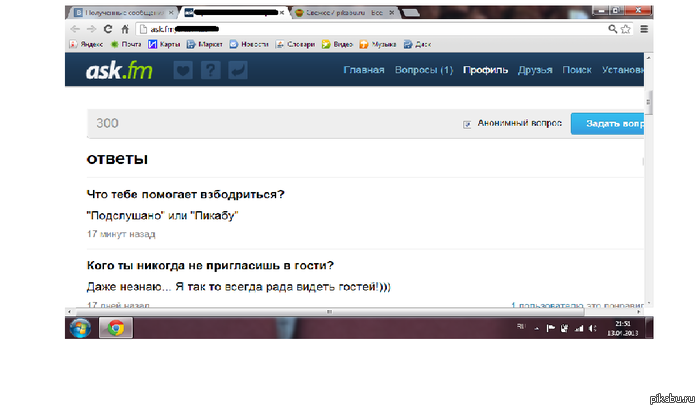Click the 17 минут назад timestamp
The image size is (700, 410).
pos(121,234)
